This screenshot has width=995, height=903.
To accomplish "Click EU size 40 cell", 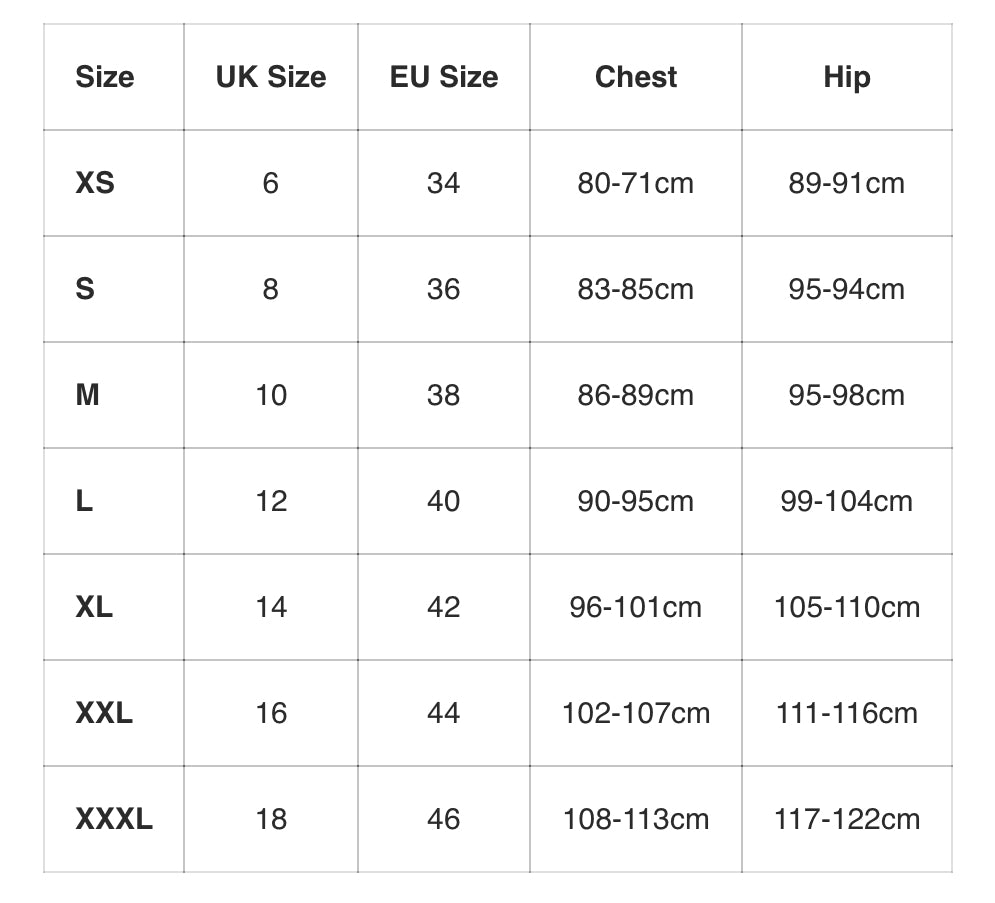I will (444, 501).
